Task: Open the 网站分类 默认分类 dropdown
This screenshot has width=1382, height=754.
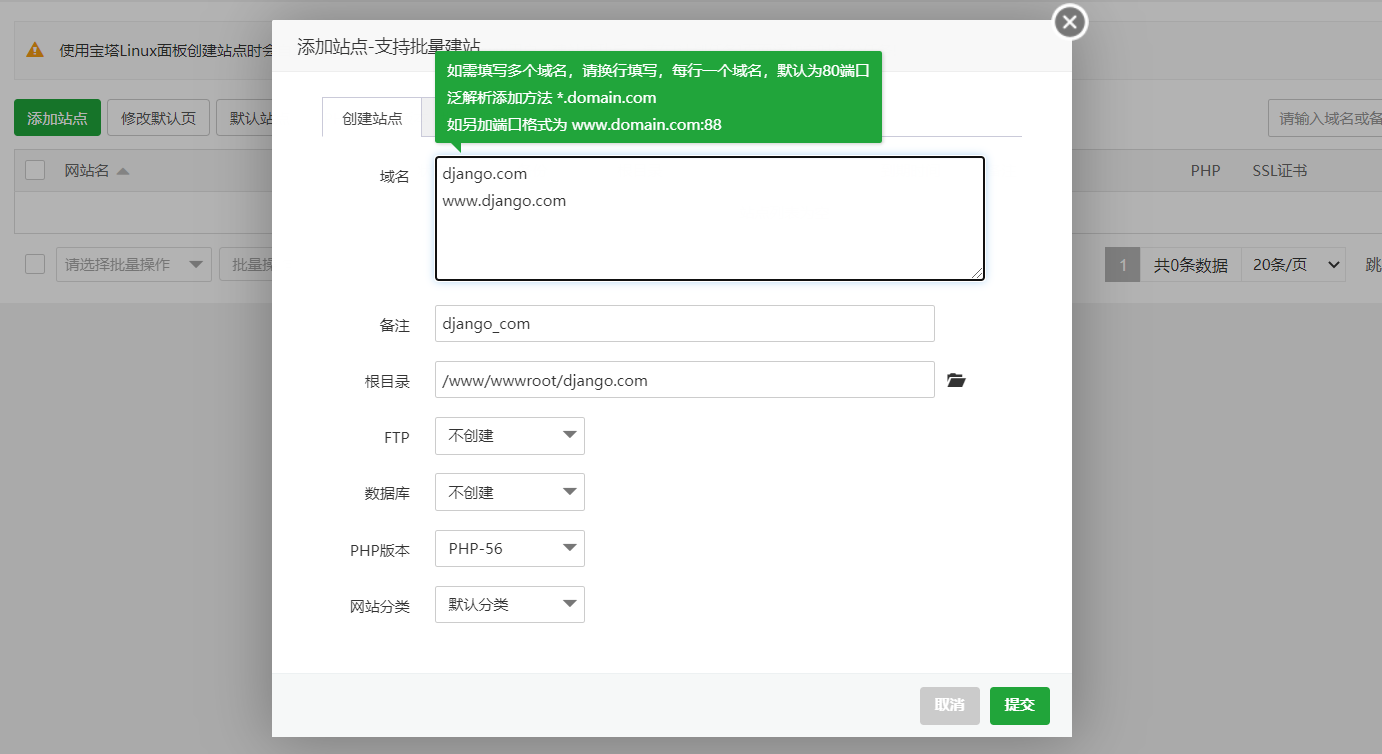Action: pyautogui.click(x=509, y=604)
